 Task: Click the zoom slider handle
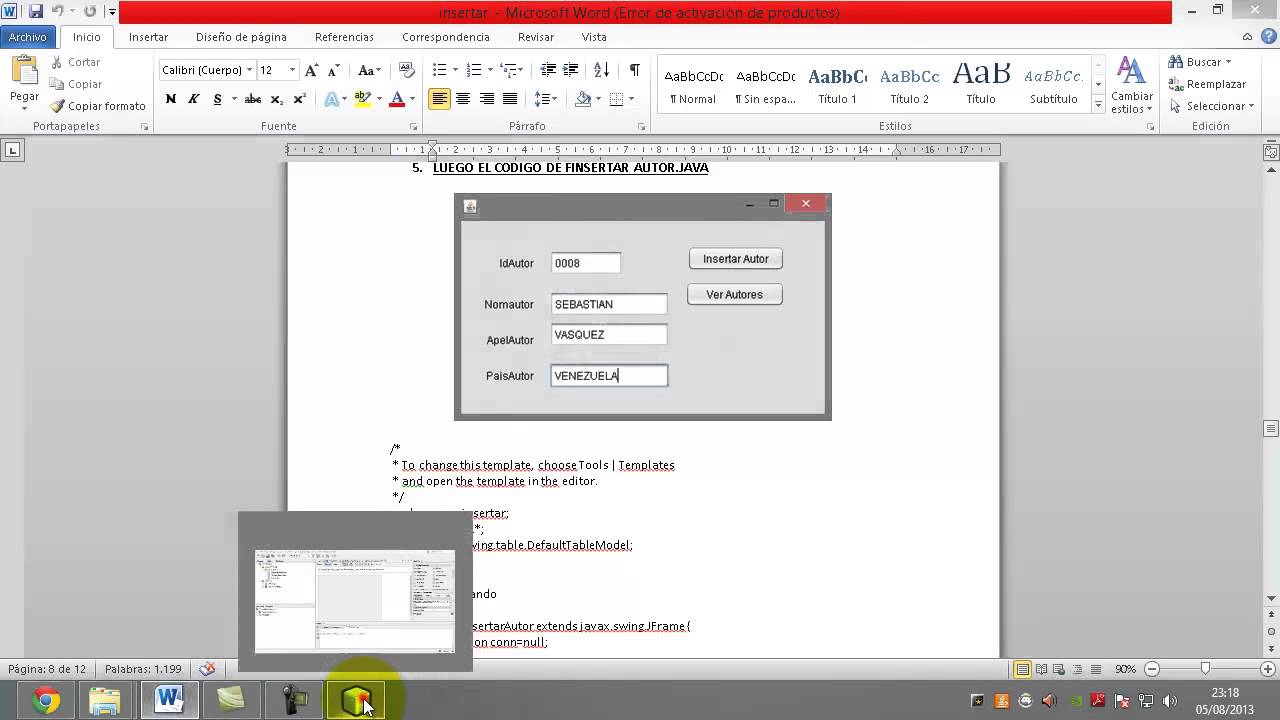tap(1205, 669)
